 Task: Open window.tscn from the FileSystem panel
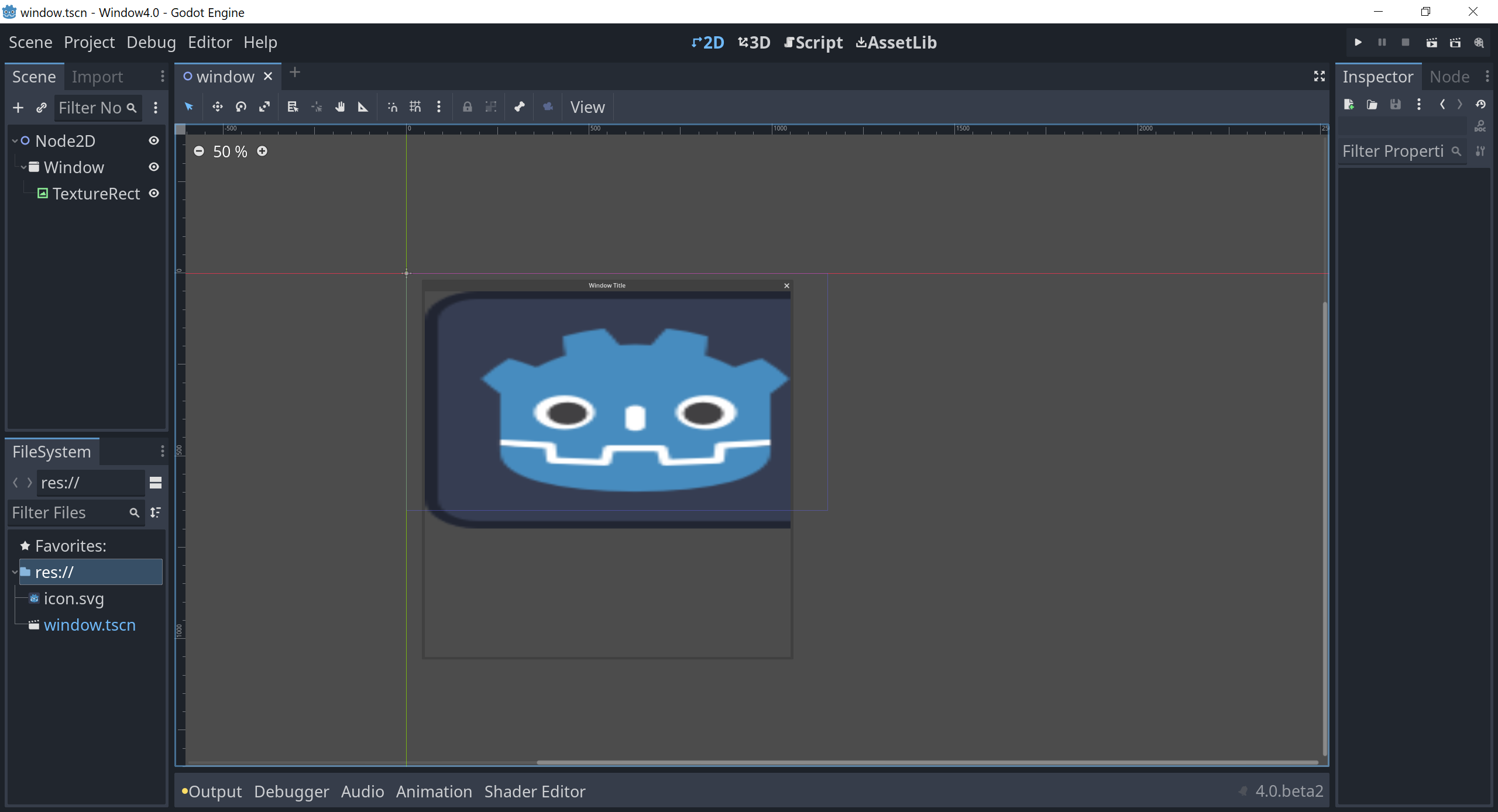point(90,625)
